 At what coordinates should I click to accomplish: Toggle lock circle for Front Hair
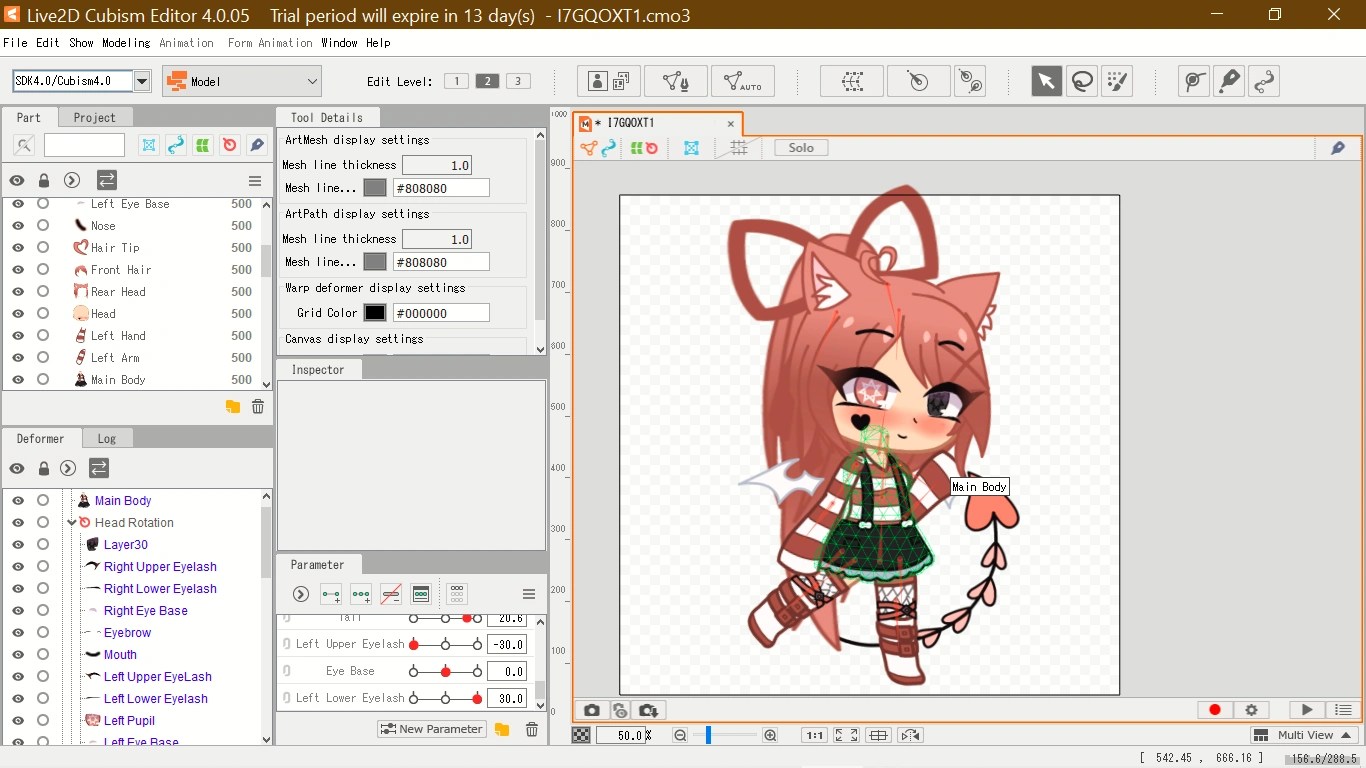coord(43,269)
